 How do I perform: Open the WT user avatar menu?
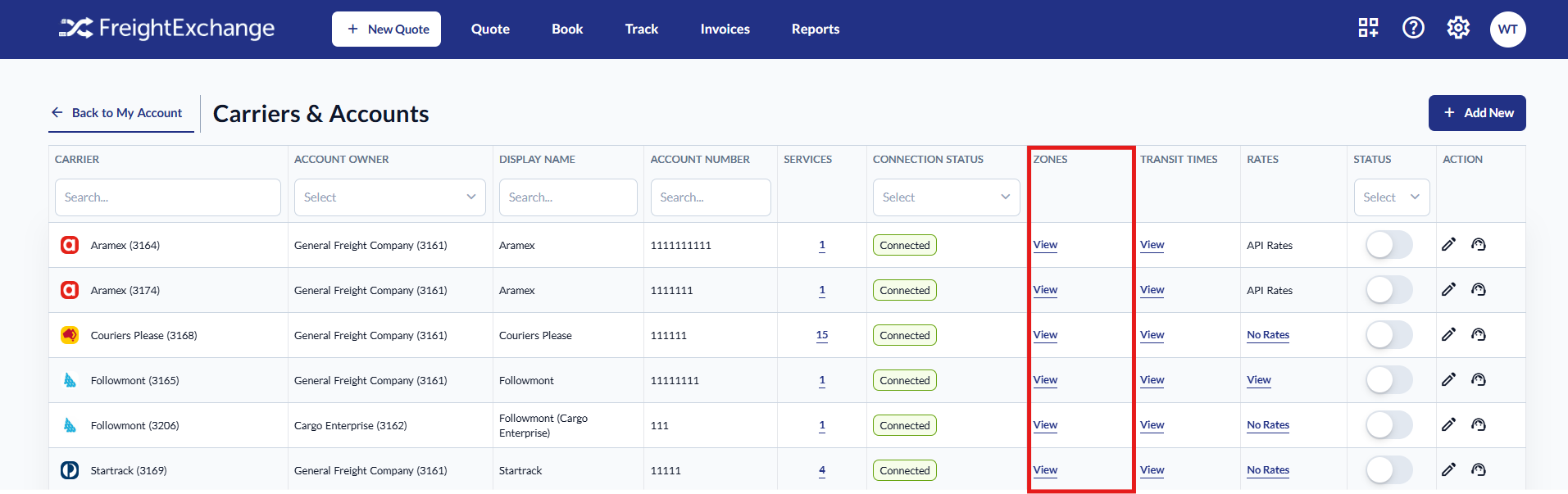[x=1507, y=29]
